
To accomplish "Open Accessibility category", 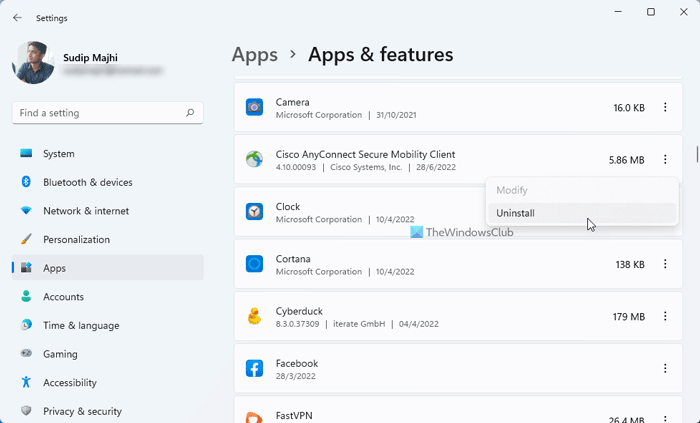I will (x=108, y=382).
